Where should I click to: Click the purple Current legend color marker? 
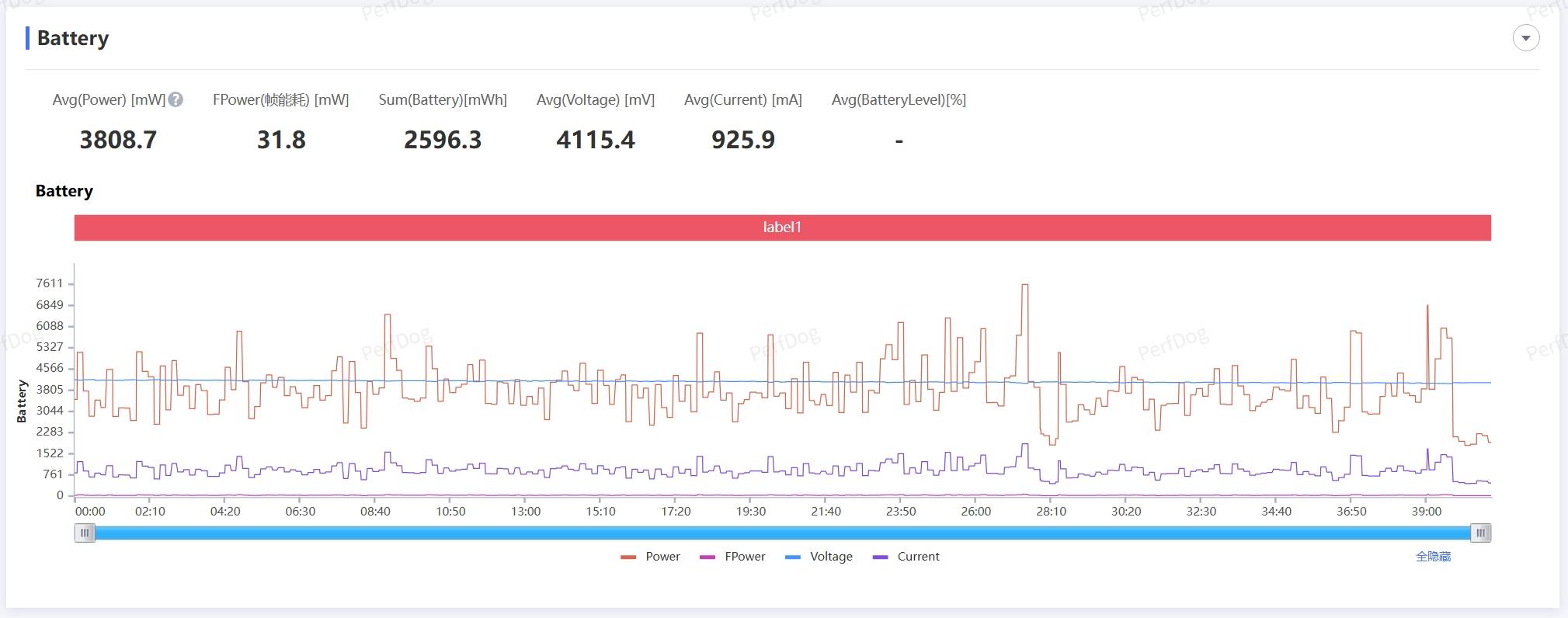tap(880, 557)
